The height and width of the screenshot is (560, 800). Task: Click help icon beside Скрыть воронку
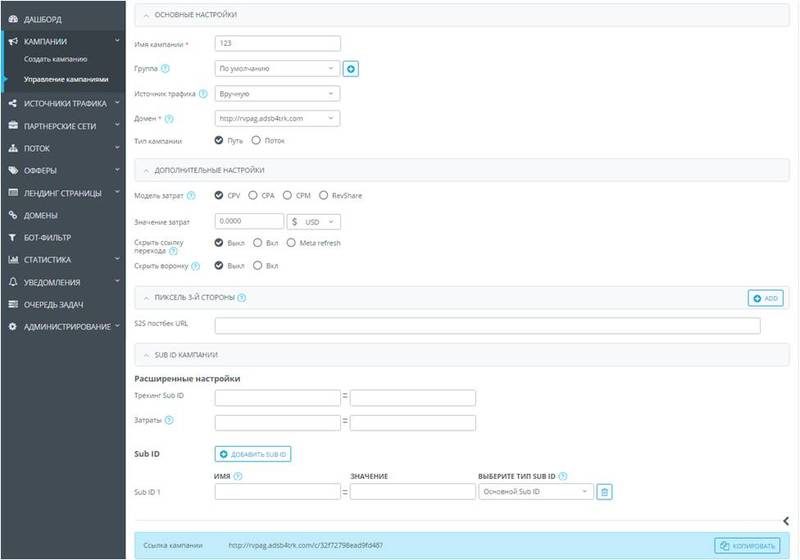point(195,266)
